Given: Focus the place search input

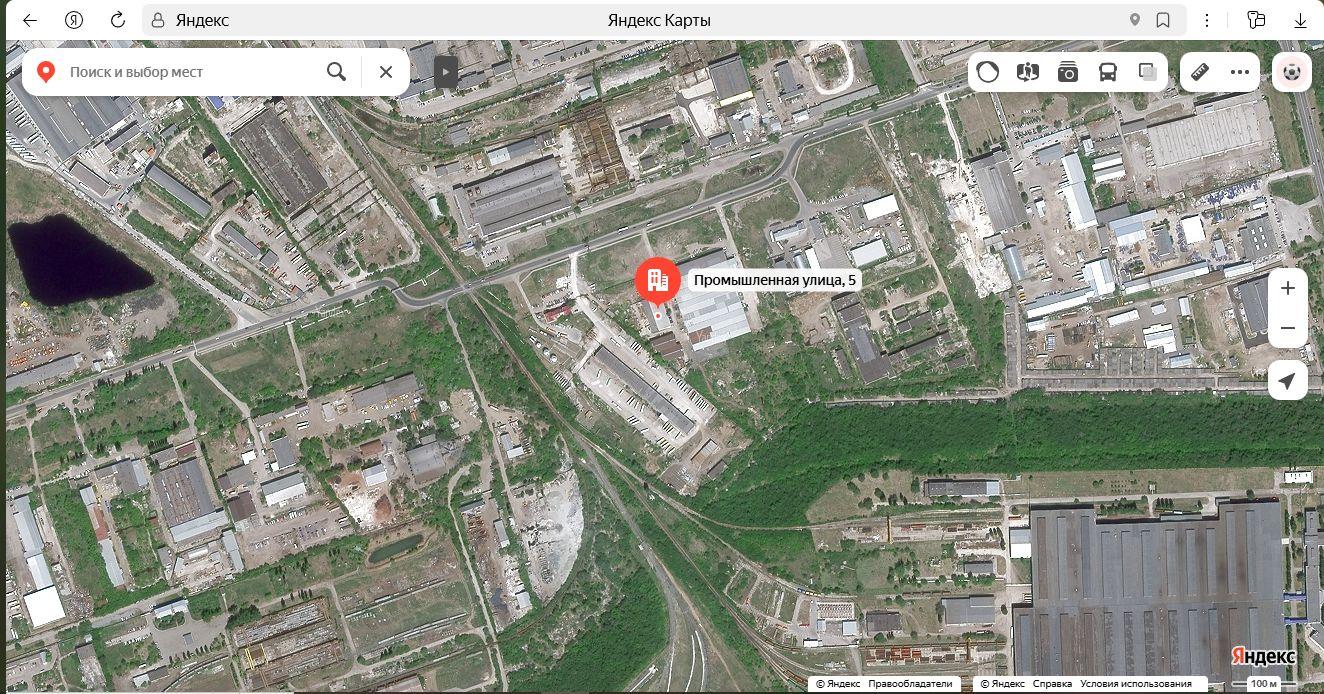Looking at the screenshot, I should tap(190, 72).
